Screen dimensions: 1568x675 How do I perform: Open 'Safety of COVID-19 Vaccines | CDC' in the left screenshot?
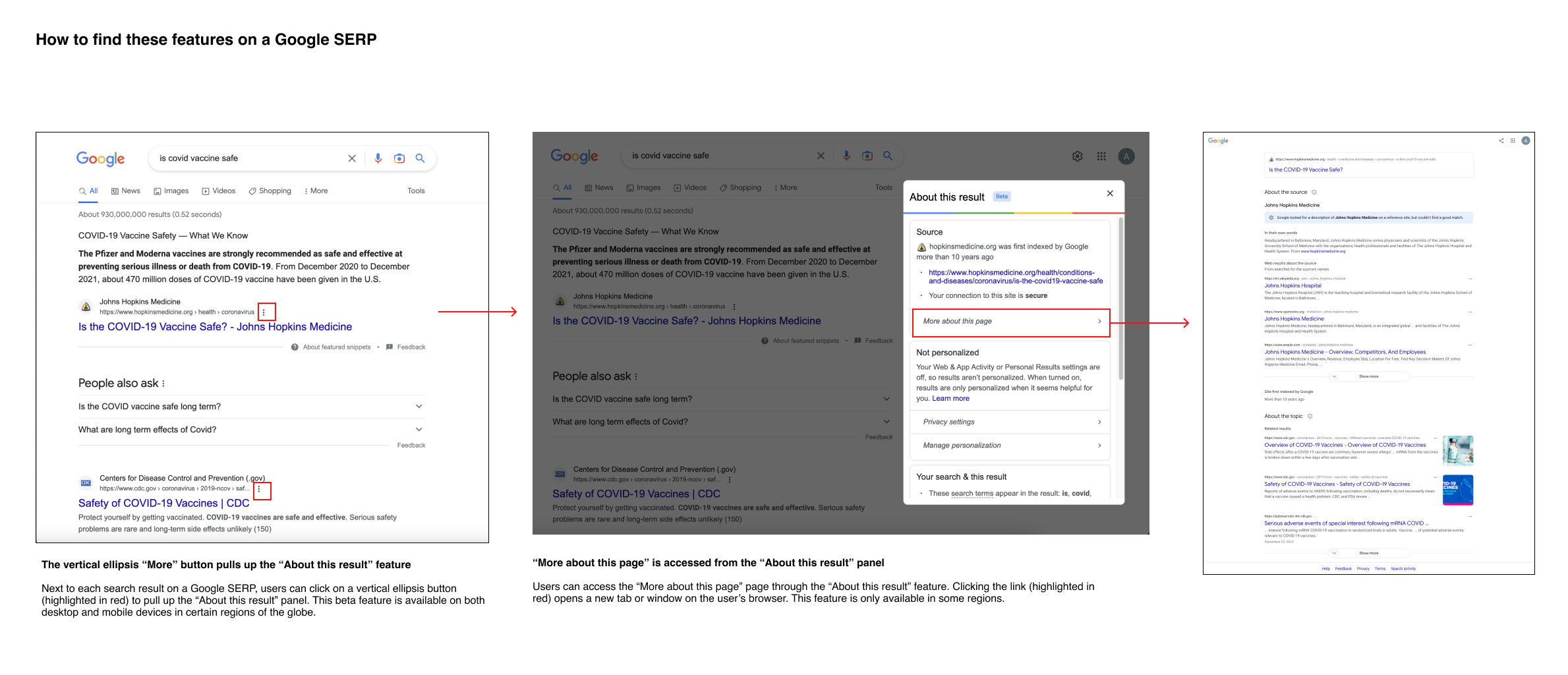[x=163, y=504]
